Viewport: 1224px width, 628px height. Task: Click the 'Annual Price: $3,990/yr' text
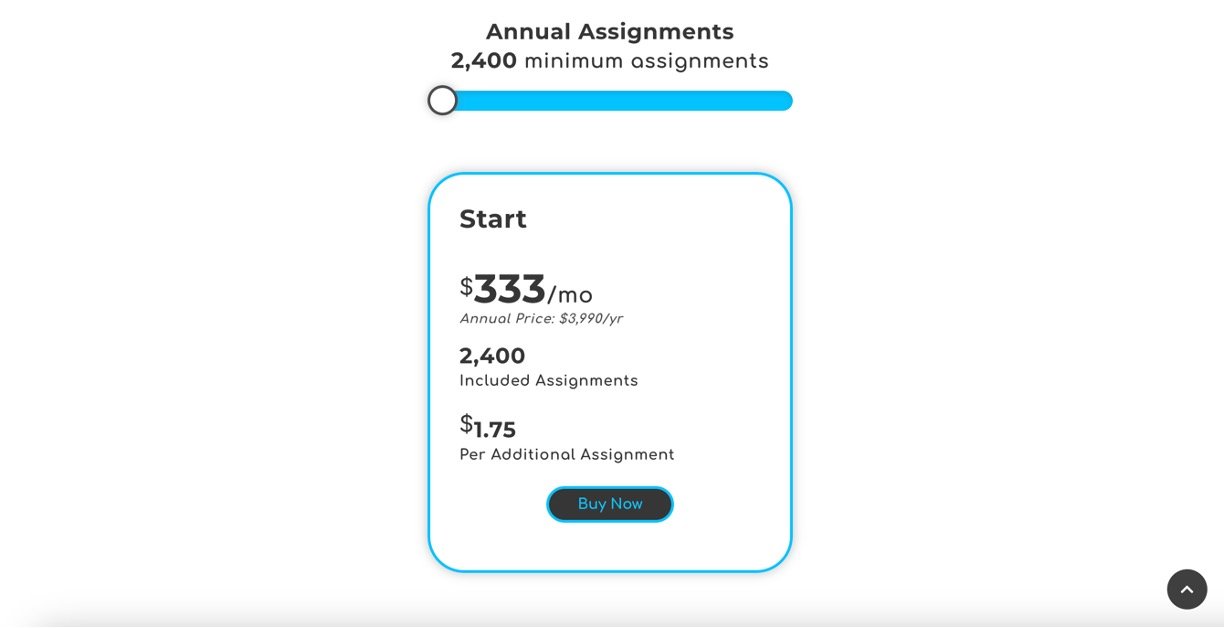541,319
